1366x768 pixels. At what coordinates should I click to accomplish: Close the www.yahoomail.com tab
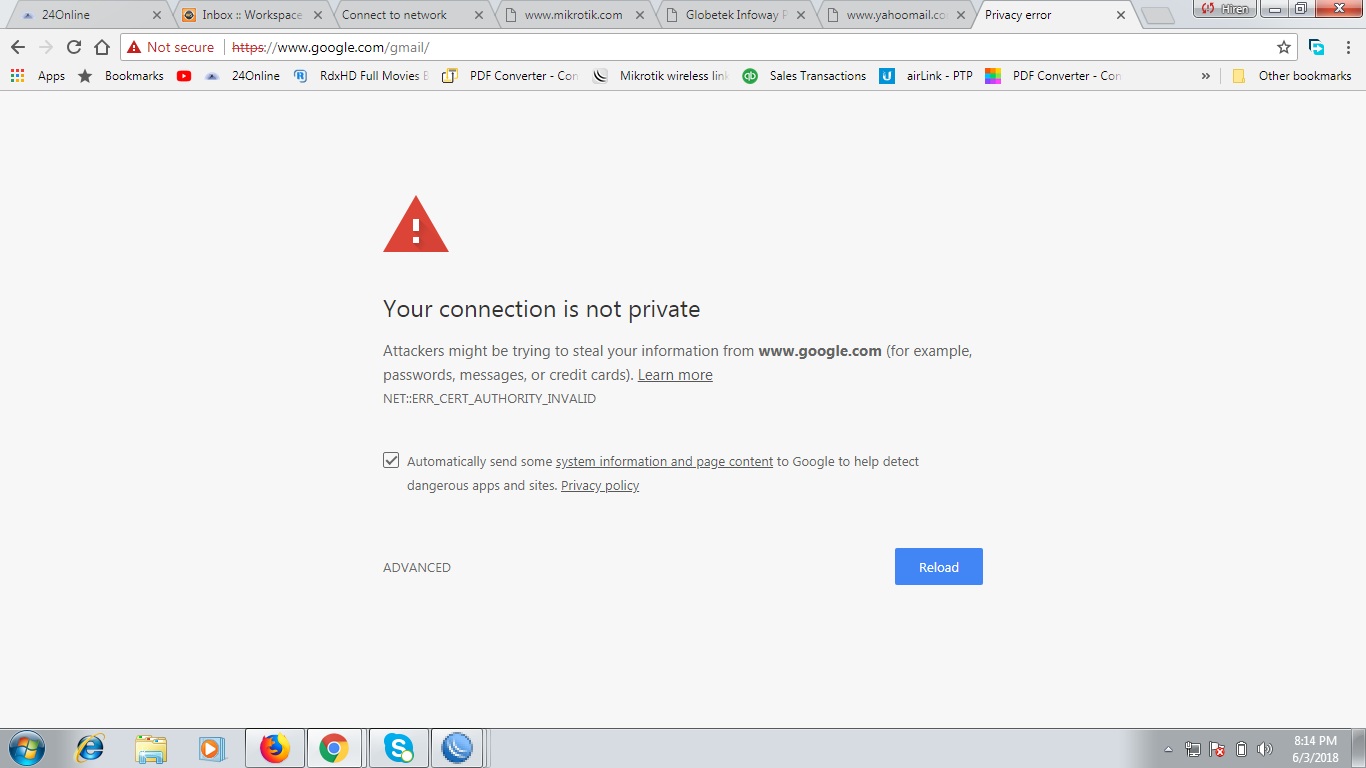point(962,15)
